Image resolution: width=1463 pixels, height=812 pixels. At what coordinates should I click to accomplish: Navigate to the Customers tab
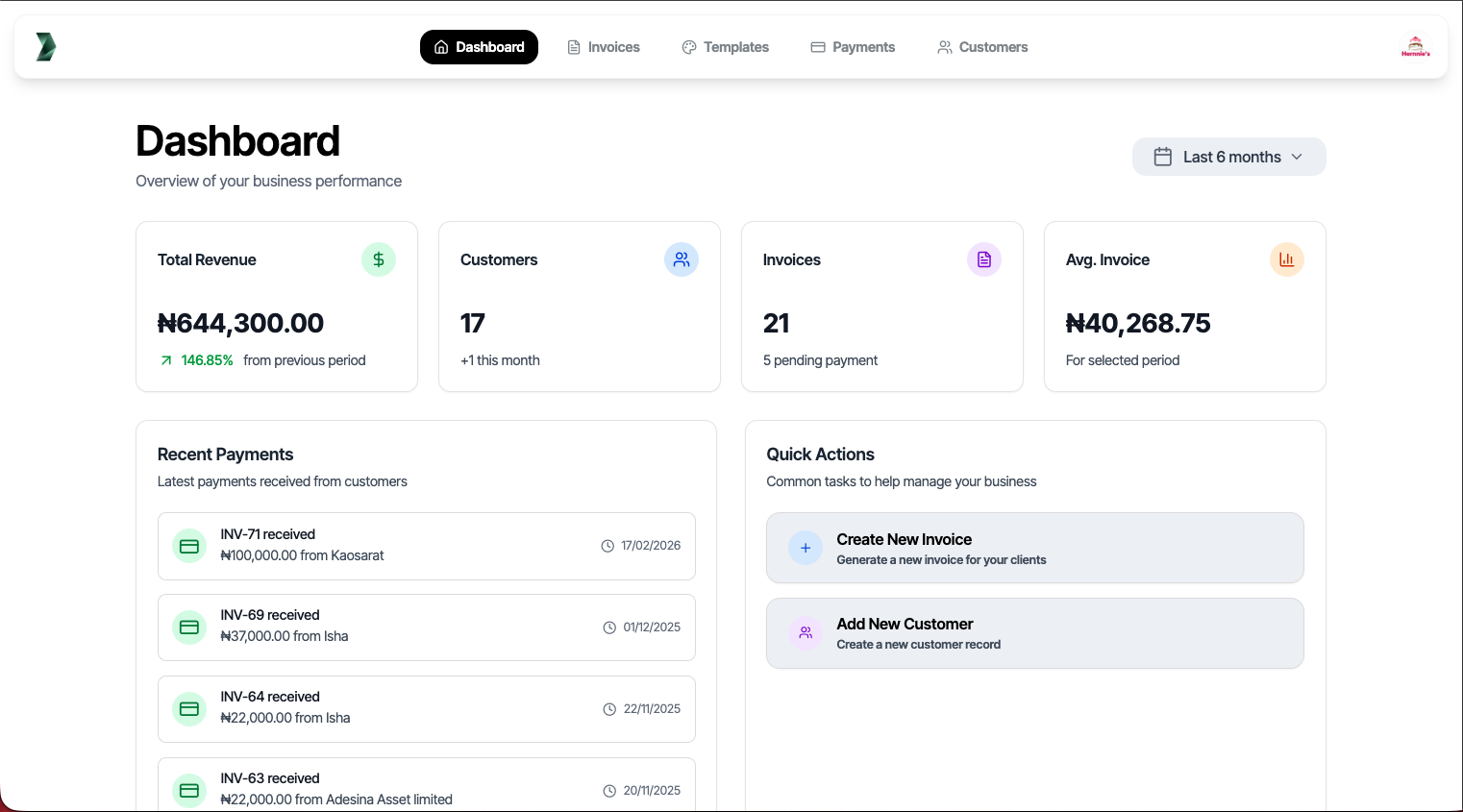coord(982,47)
